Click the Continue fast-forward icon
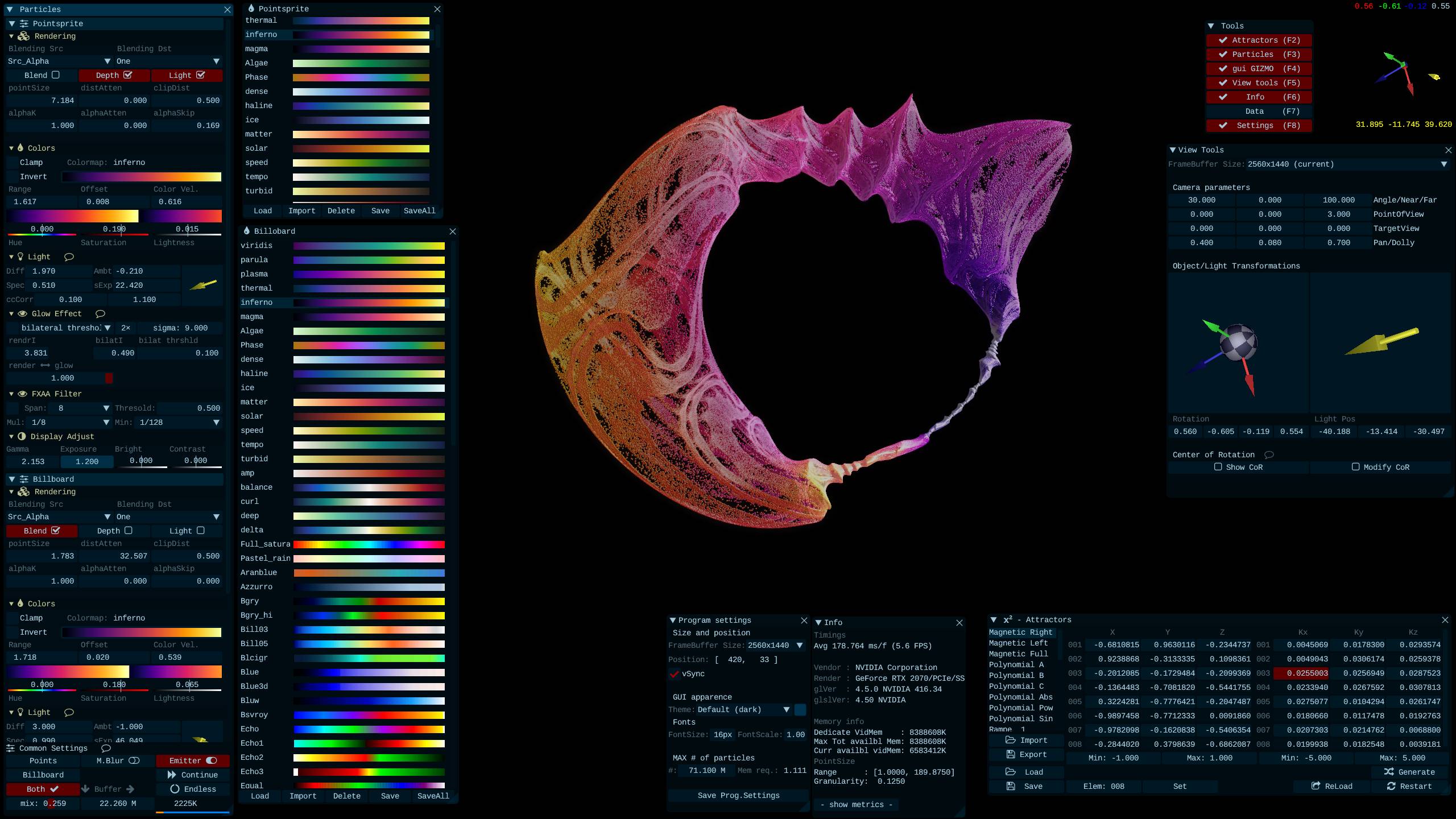Image resolution: width=1456 pixels, height=819 pixels. click(171, 775)
